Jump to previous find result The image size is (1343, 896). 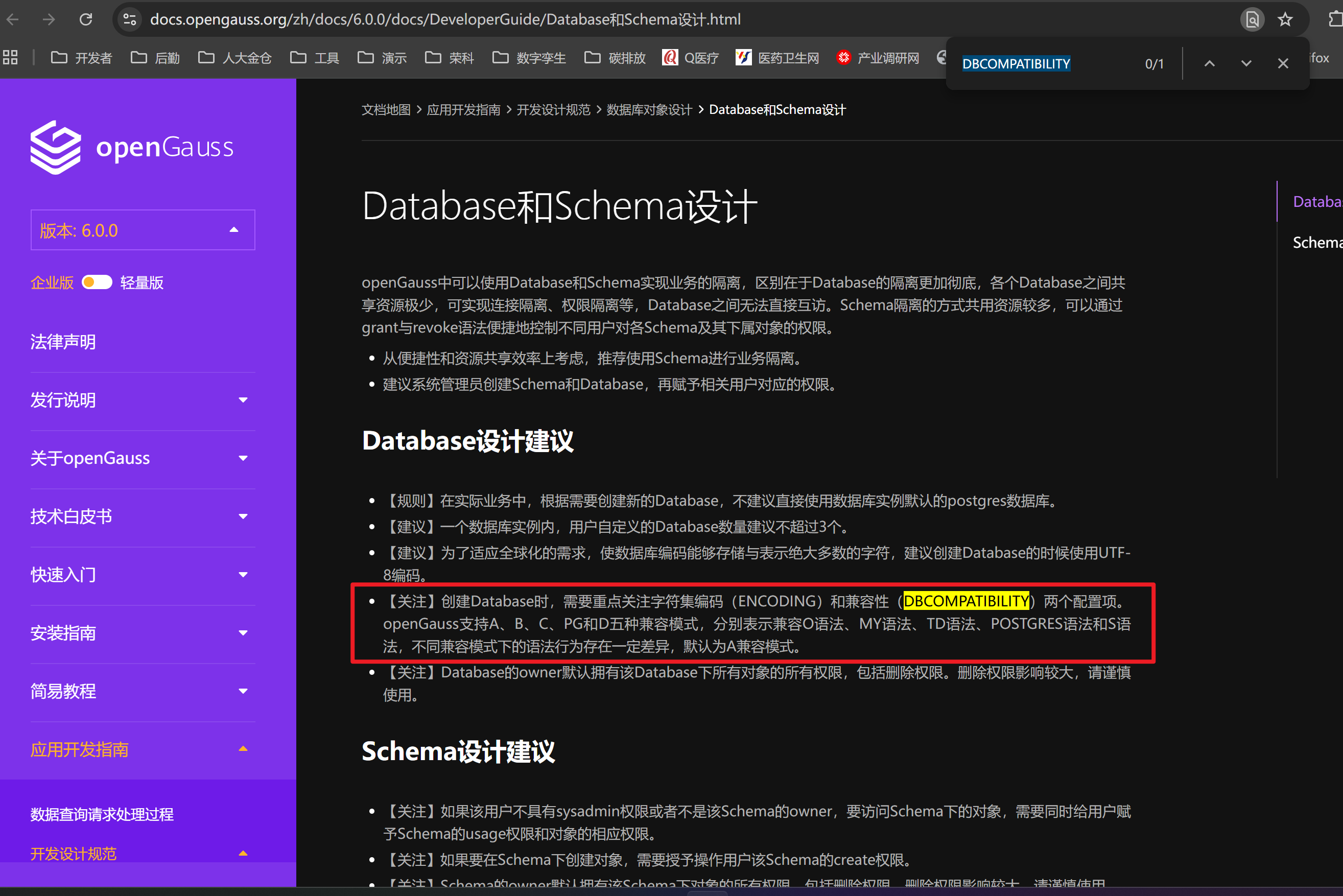pos(1209,63)
